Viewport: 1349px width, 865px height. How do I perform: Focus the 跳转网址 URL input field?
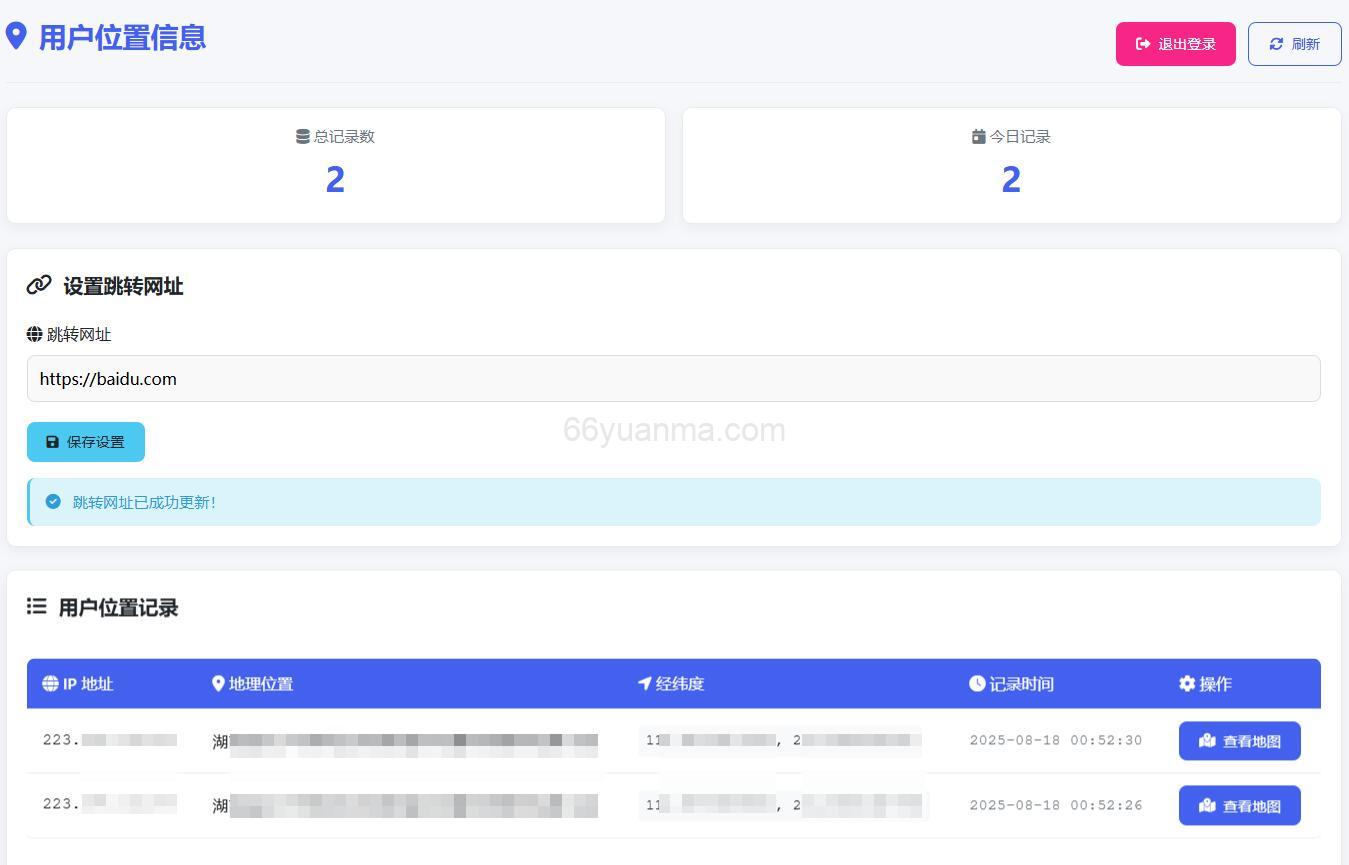[673, 379]
